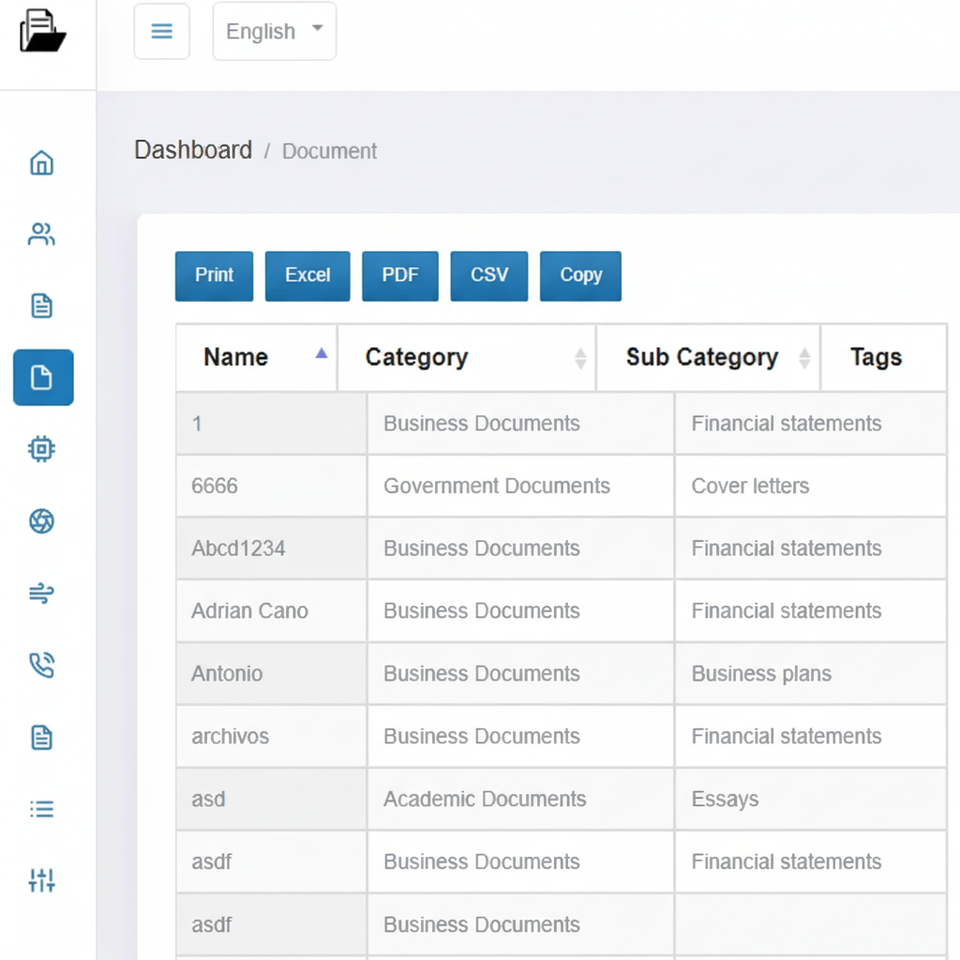Select the CPU chip icon in sidebar
The width and height of the screenshot is (960, 960).
[x=42, y=449]
